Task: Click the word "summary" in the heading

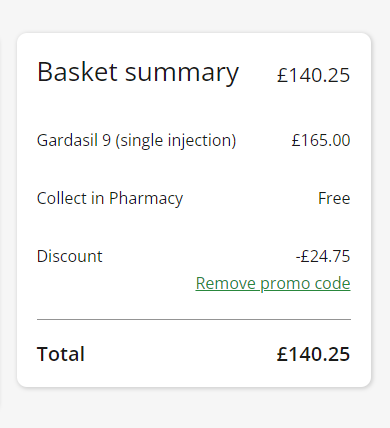Action: pos(182,73)
